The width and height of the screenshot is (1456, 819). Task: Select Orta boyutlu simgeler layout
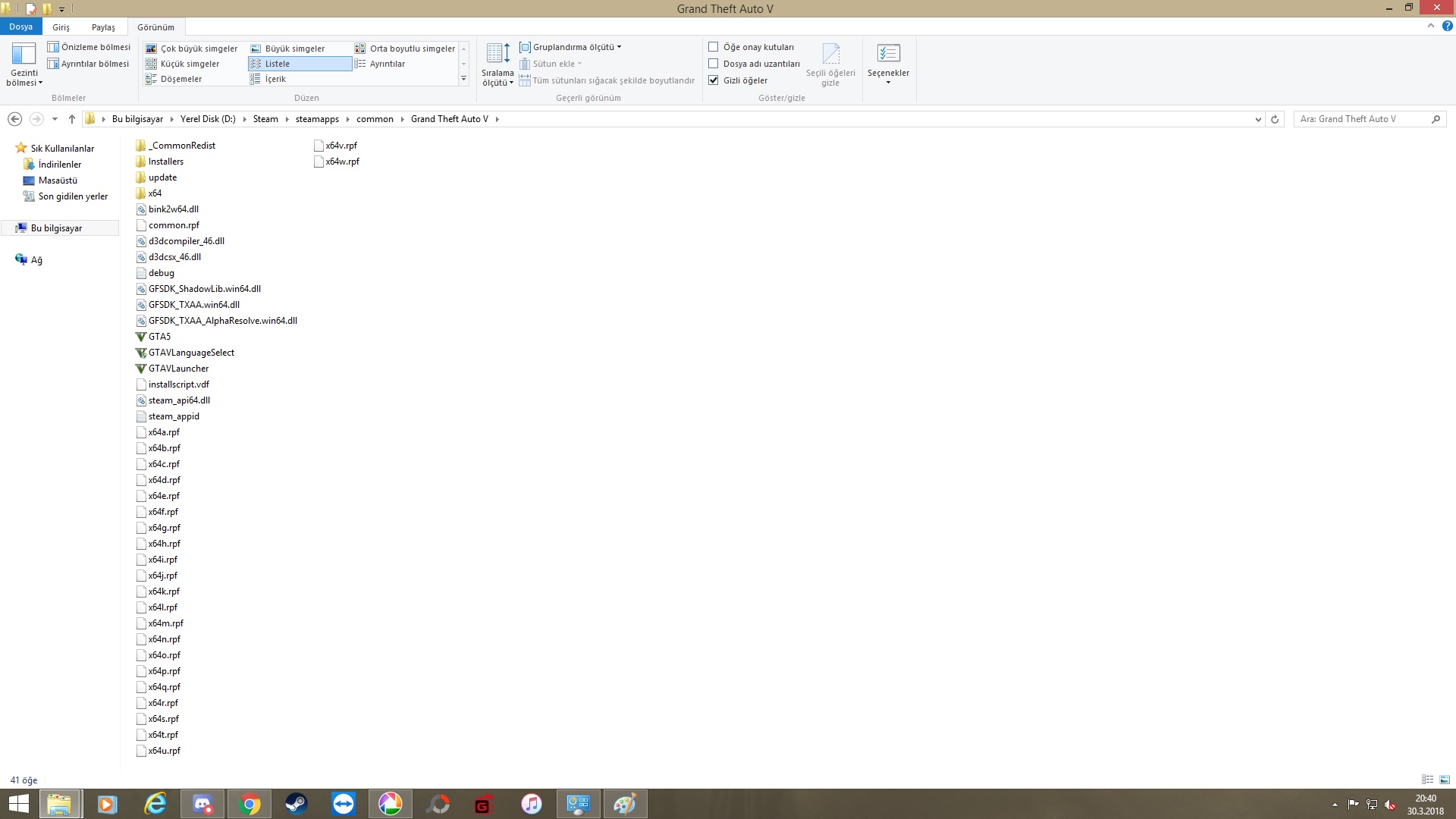[x=405, y=49]
